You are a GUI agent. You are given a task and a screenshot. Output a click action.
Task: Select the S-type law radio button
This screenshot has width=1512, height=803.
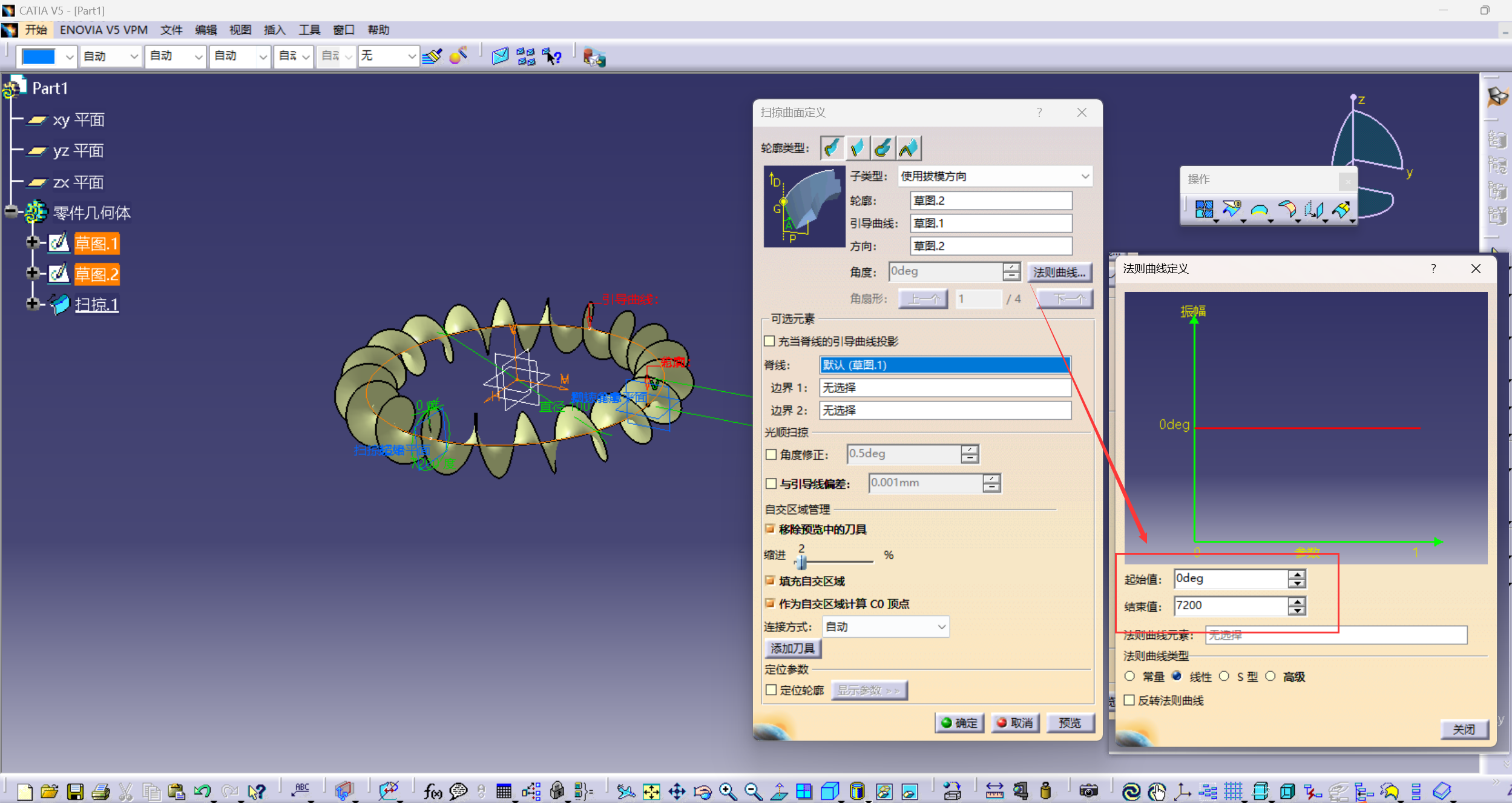click(x=1224, y=676)
